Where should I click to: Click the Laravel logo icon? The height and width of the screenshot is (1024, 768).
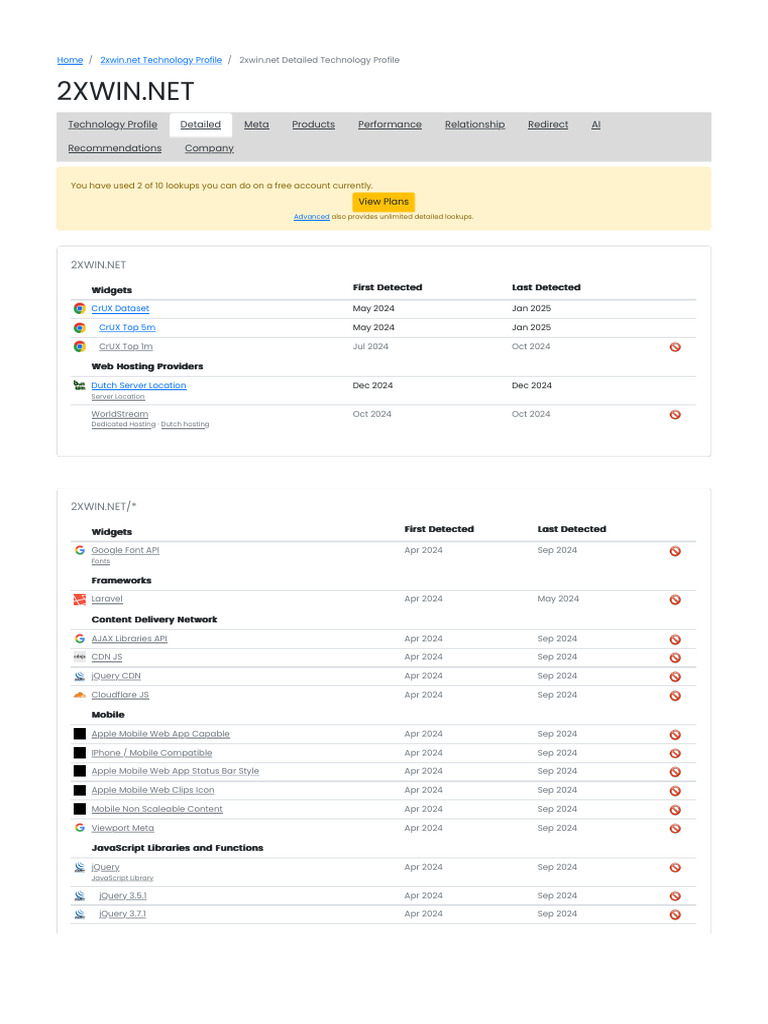80,599
